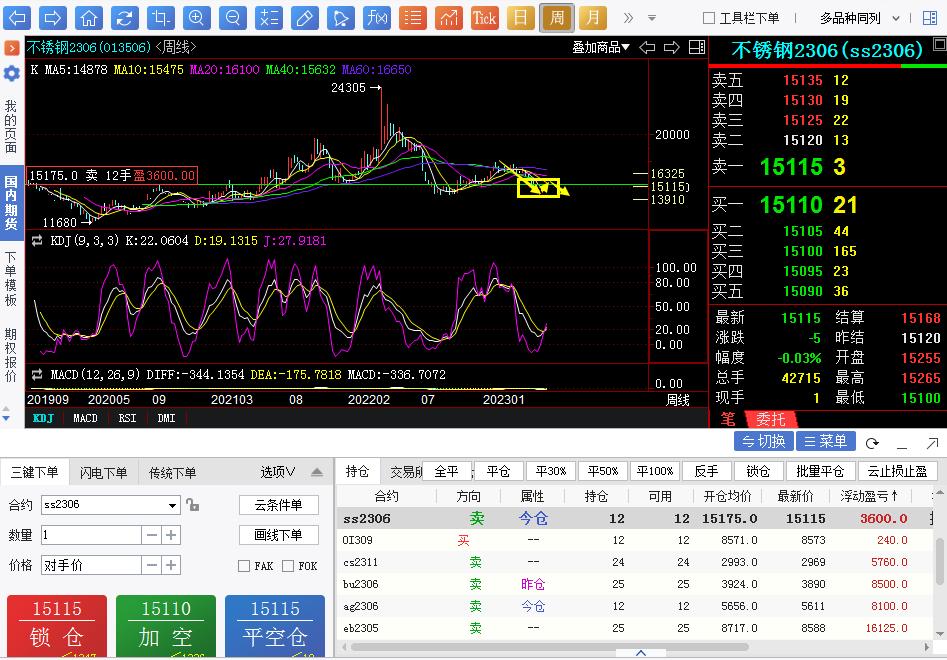Expand the orange sidebar arrow
This screenshot has height=660, width=947.
click(11, 47)
